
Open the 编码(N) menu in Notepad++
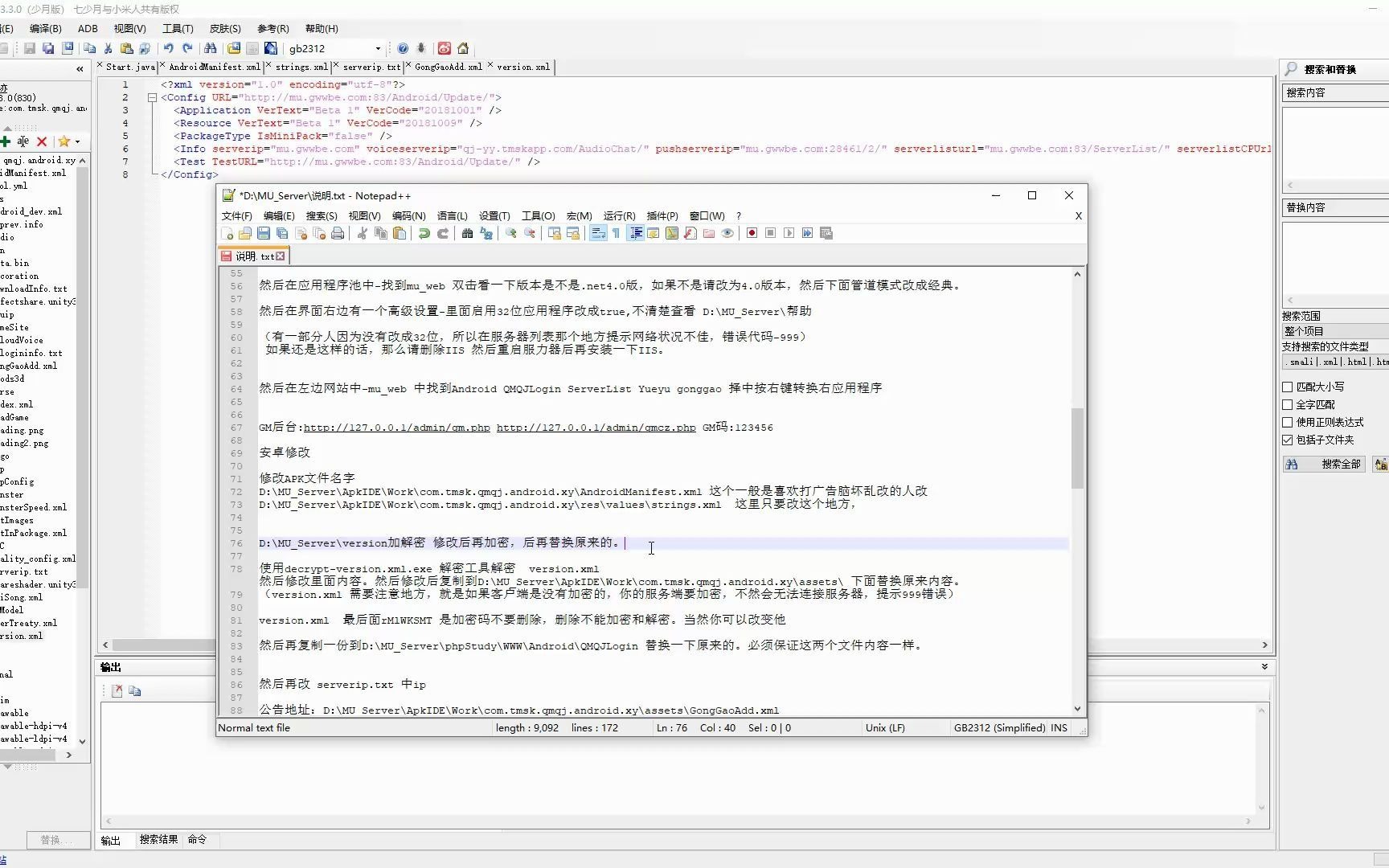[408, 215]
